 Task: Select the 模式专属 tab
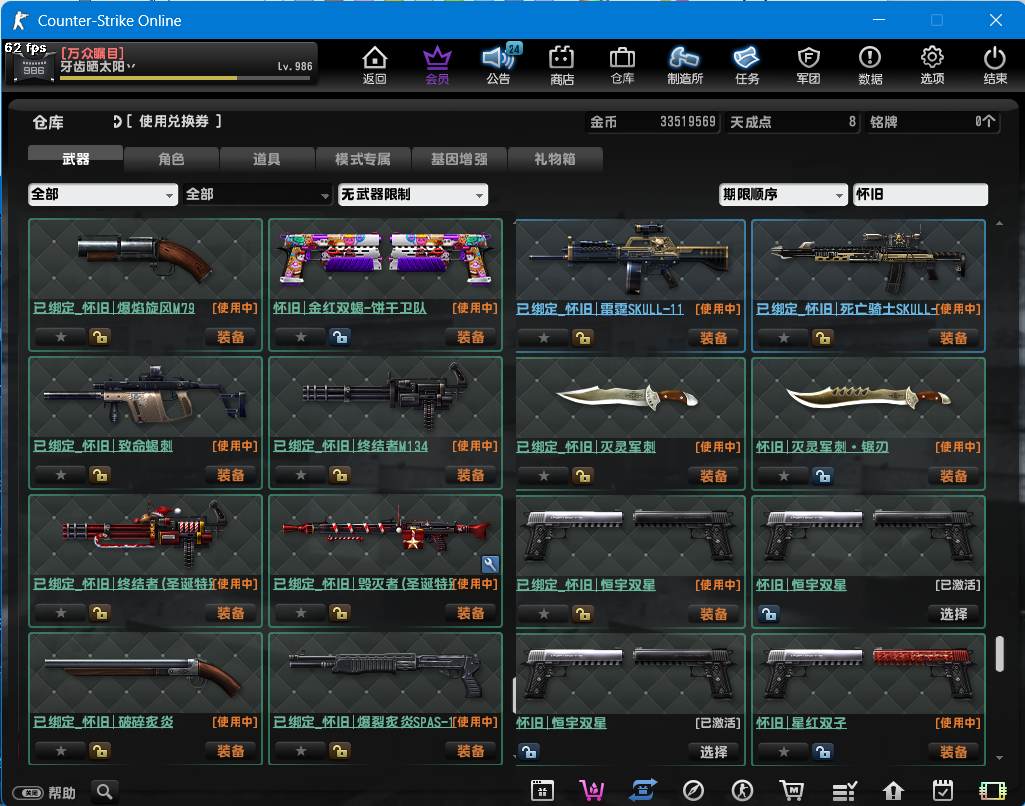[363, 158]
